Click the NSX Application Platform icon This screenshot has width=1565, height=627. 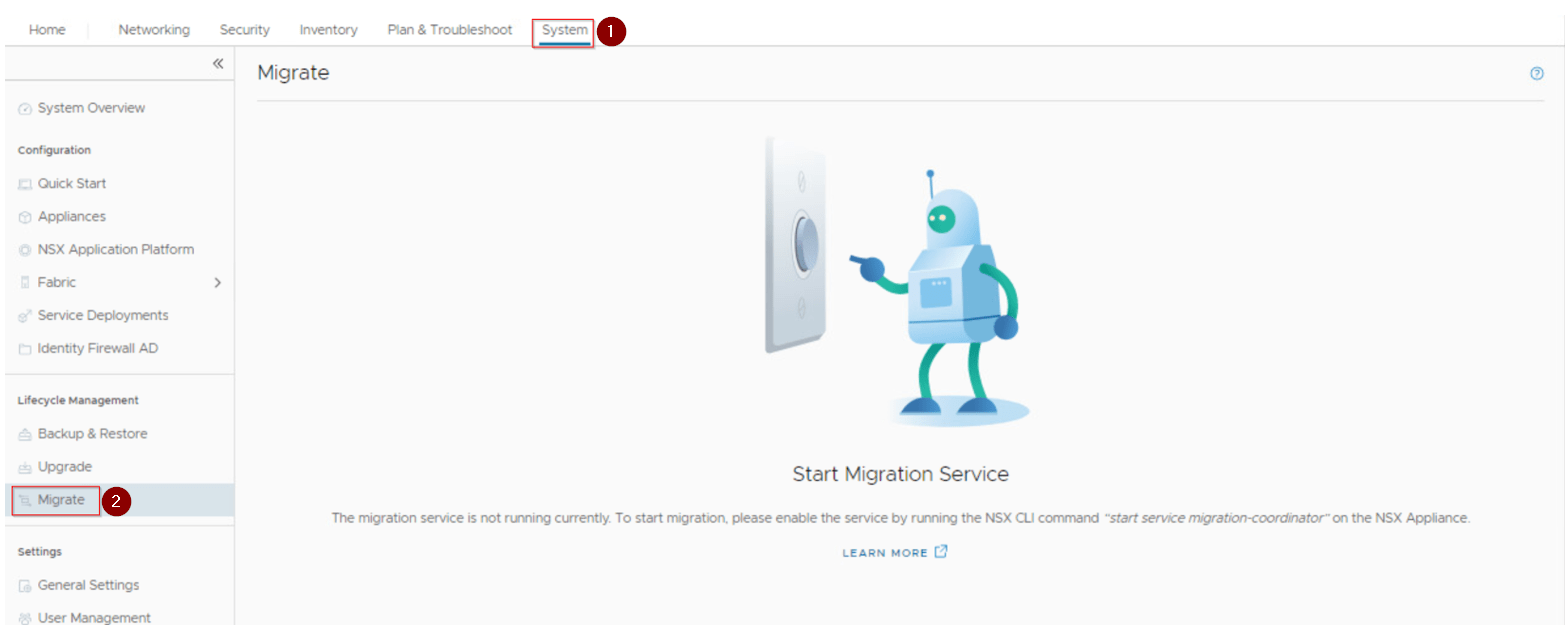click(x=25, y=250)
